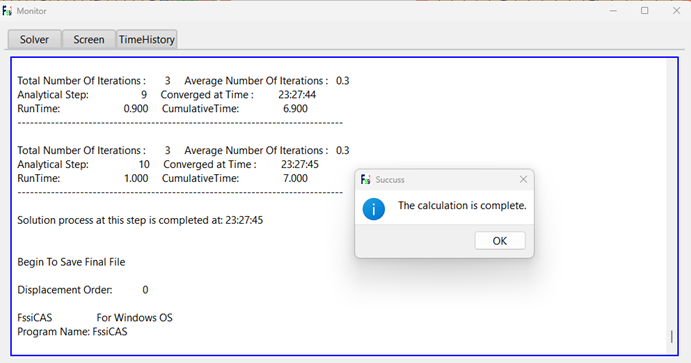Switch to the Solver tab
691x363 pixels.
35,39
